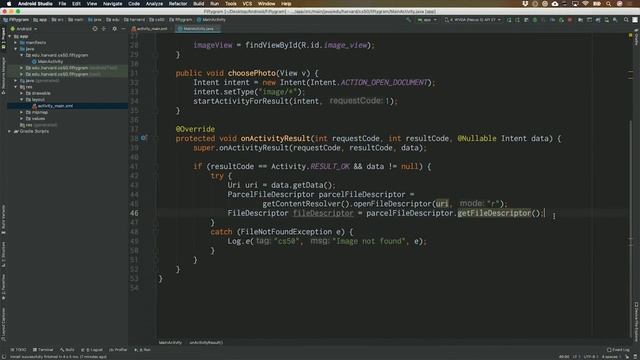Open the Navigate menu
The image size is (640, 360).
pos(112,4)
